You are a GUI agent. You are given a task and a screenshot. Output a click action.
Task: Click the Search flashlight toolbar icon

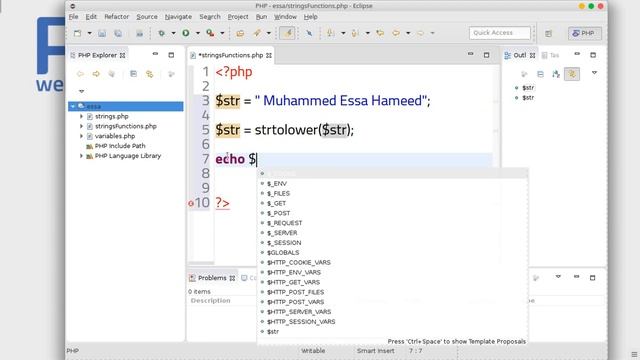[257, 33]
